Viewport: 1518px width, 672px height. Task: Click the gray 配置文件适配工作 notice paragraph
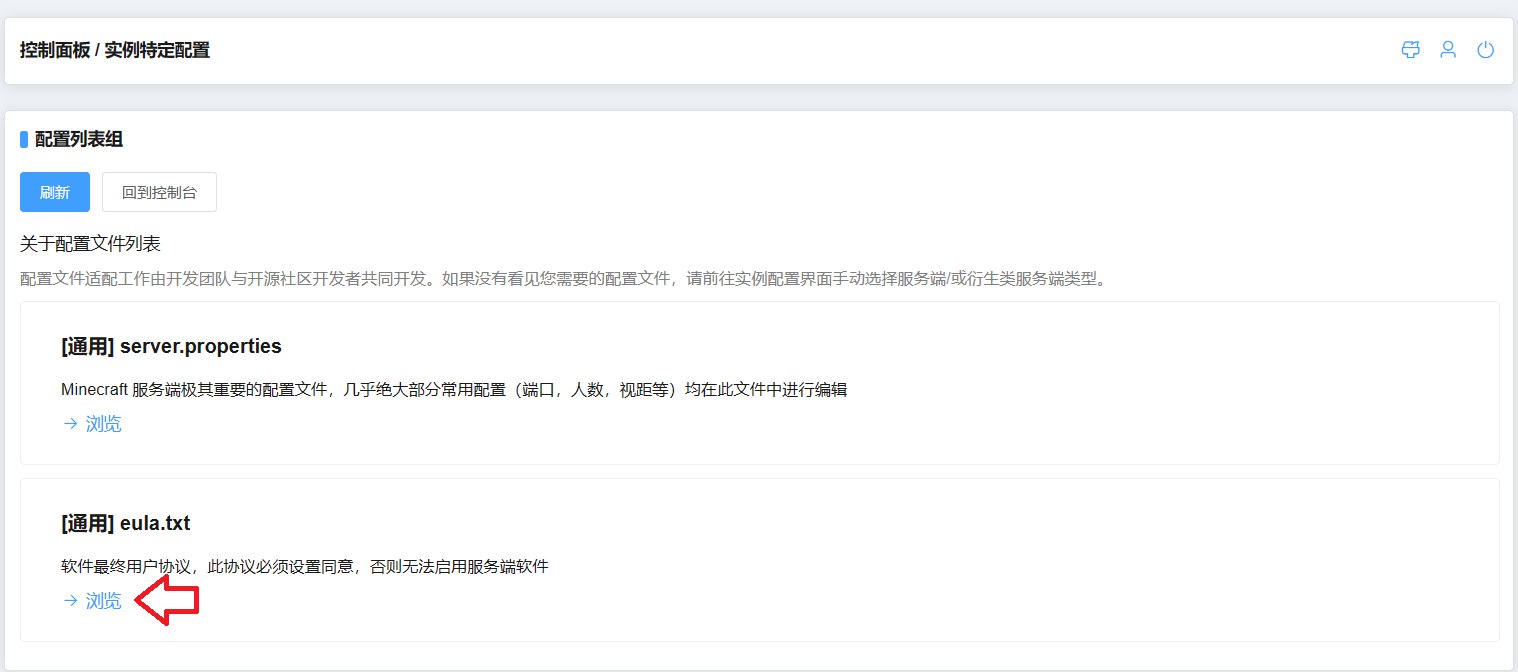click(x=563, y=279)
